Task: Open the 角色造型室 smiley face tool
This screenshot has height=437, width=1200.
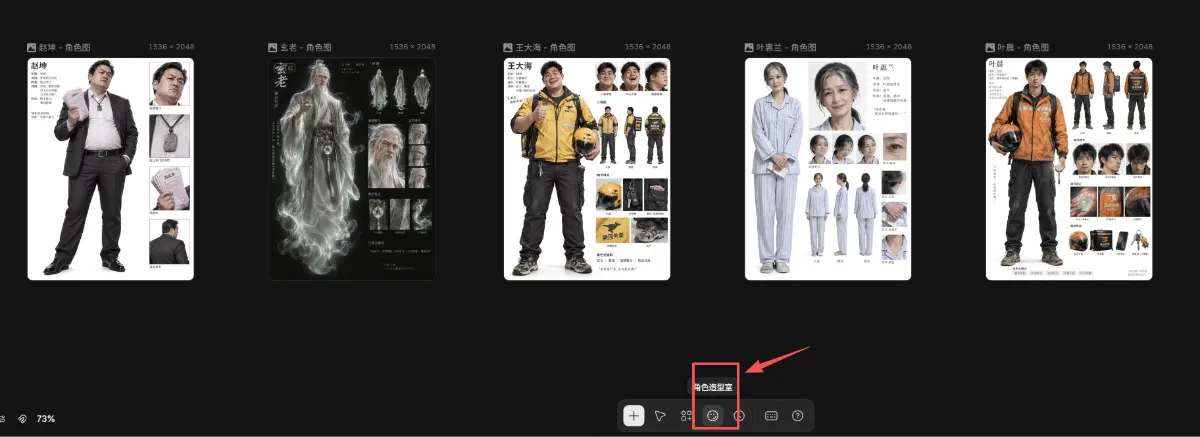Action: pos(713,416)
